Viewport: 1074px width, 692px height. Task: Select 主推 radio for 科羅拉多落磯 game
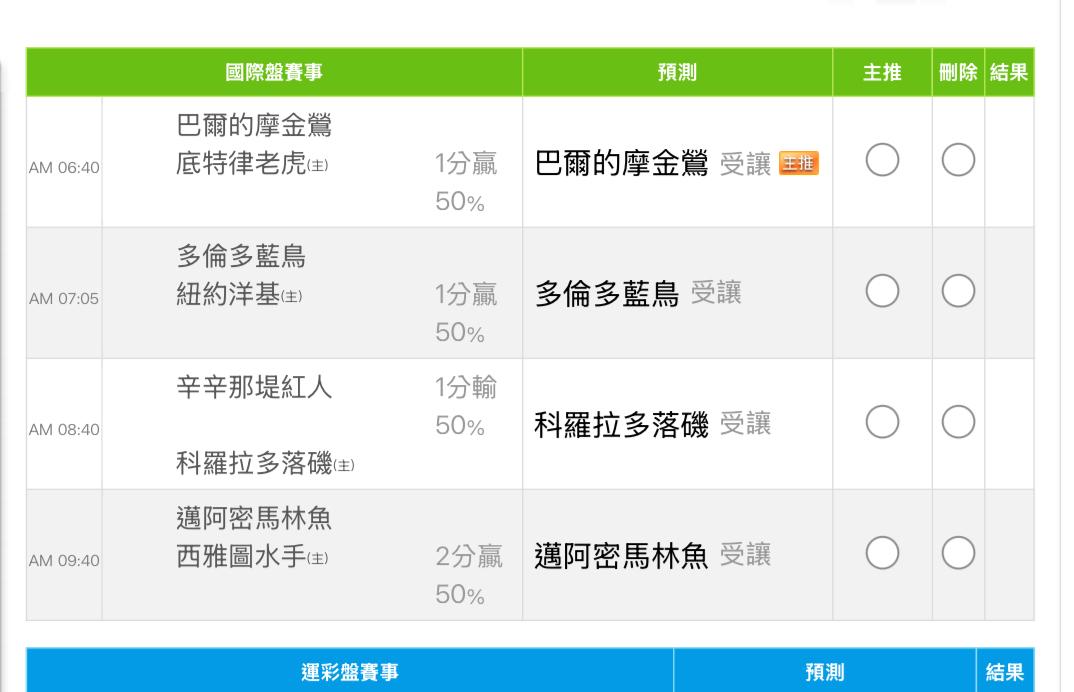coord(882,422)
